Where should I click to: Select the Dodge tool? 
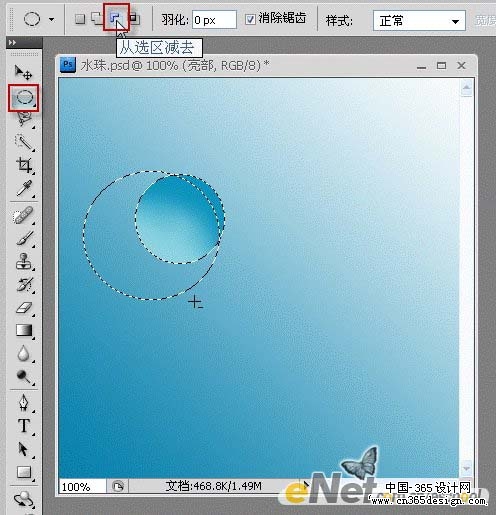[23, 377]
